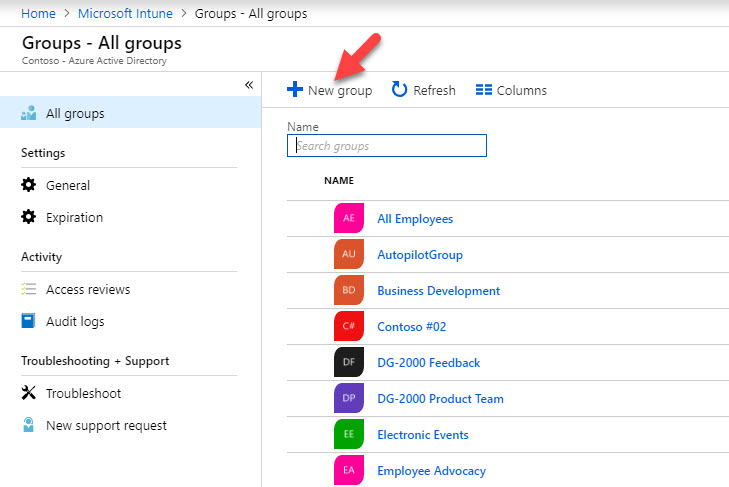Viewport: 729px width, 487px height.
Task: Click the orange AU group avatar
Action: (349, 254)
